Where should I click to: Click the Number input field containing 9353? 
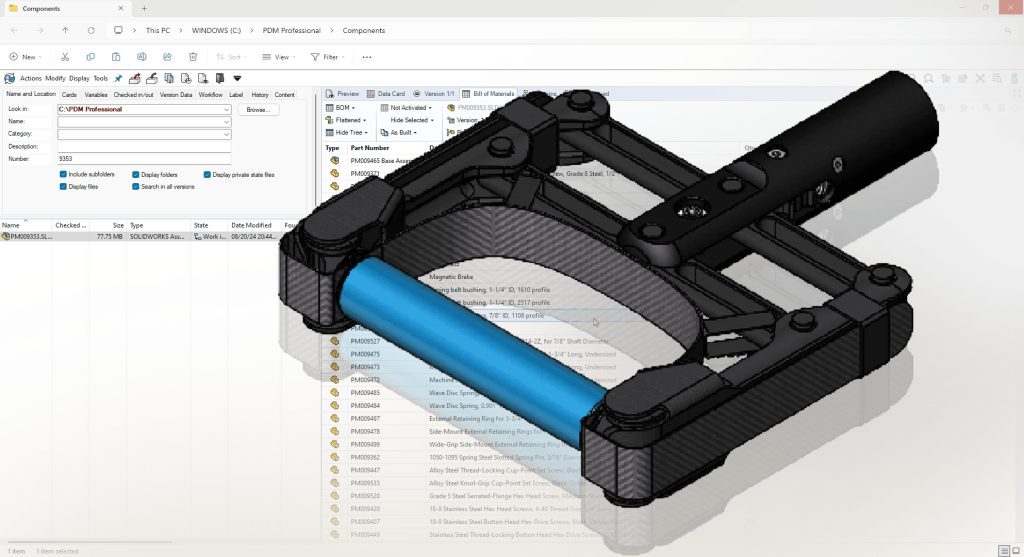(x=144, y=159)
